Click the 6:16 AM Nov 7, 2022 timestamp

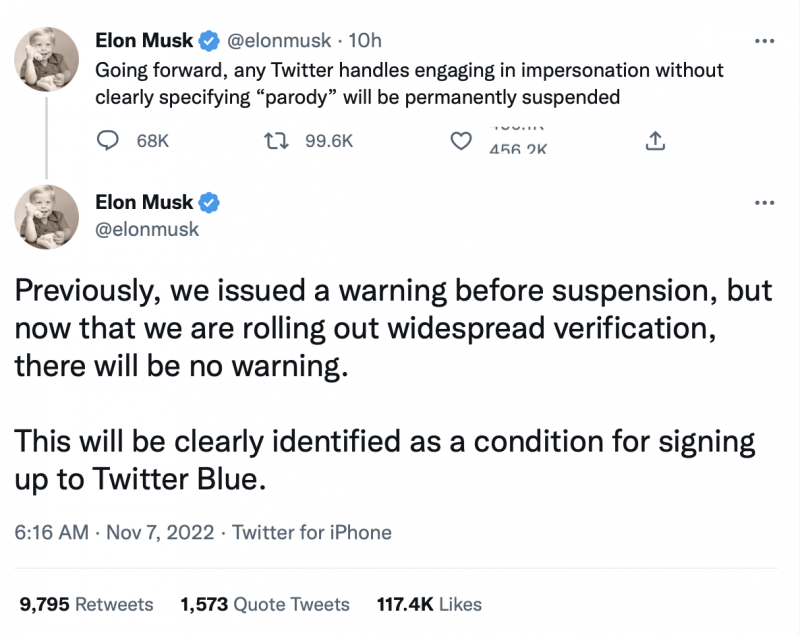tap(114, 532)
